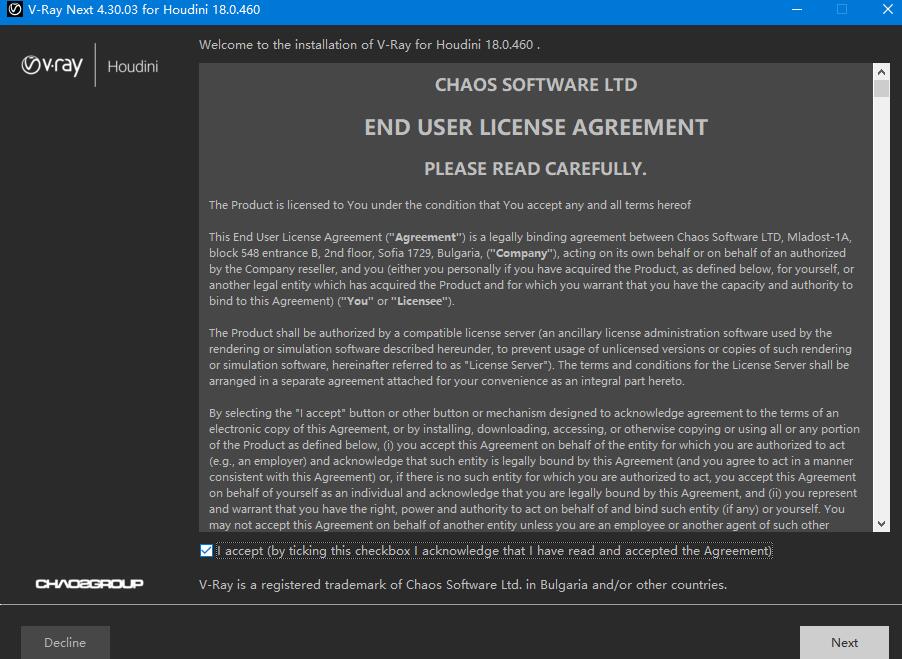
Task: Click the V-Ray logo in the left panel
Action: [52, 66]
